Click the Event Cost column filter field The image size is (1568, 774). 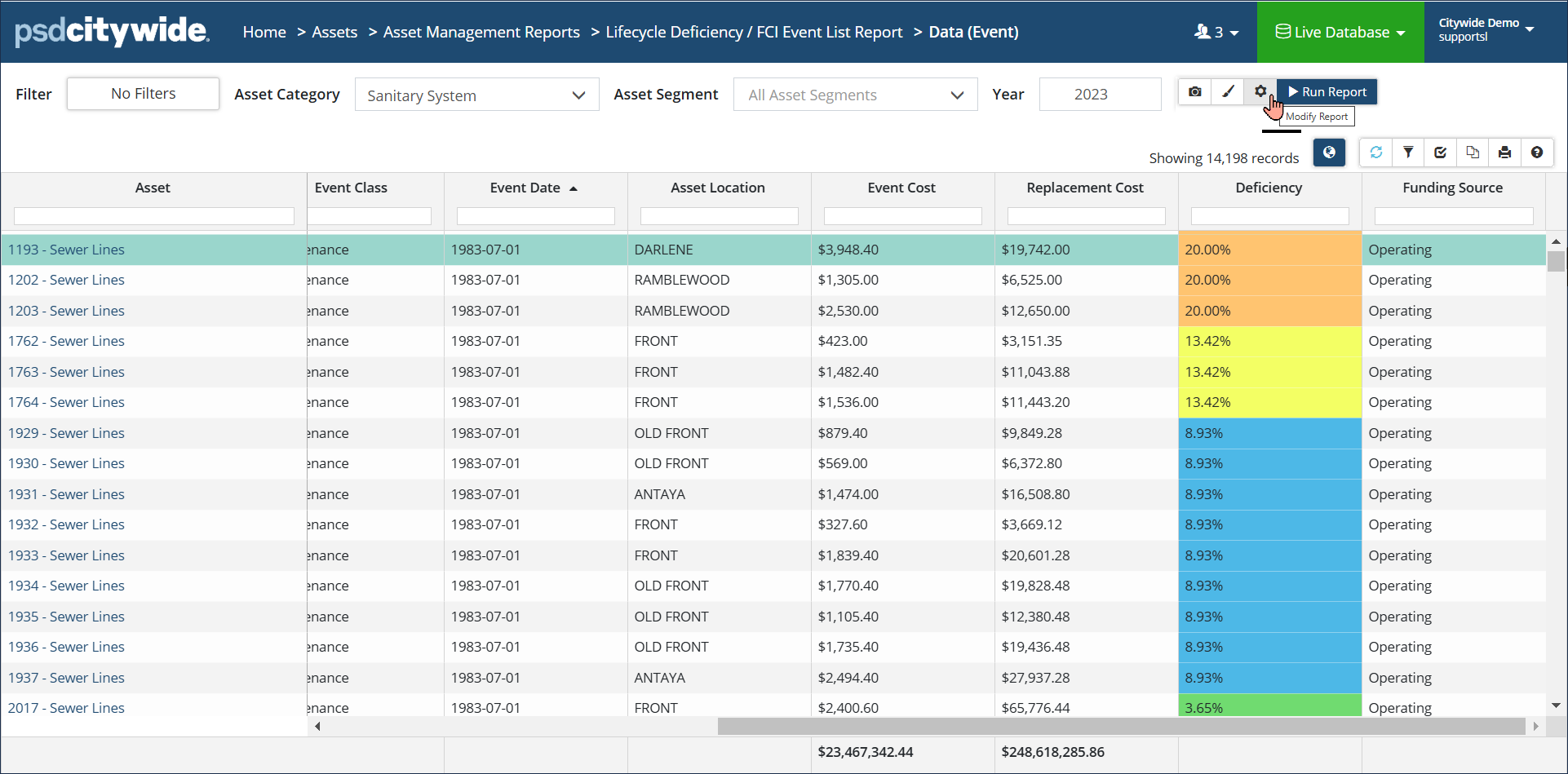pyautogui.click(x=902, y=216)
